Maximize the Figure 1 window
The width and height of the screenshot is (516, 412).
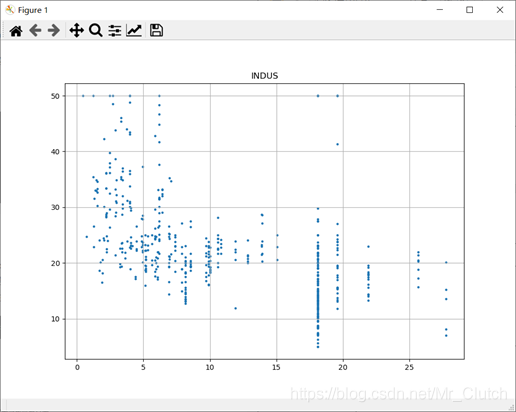[469, 10]
